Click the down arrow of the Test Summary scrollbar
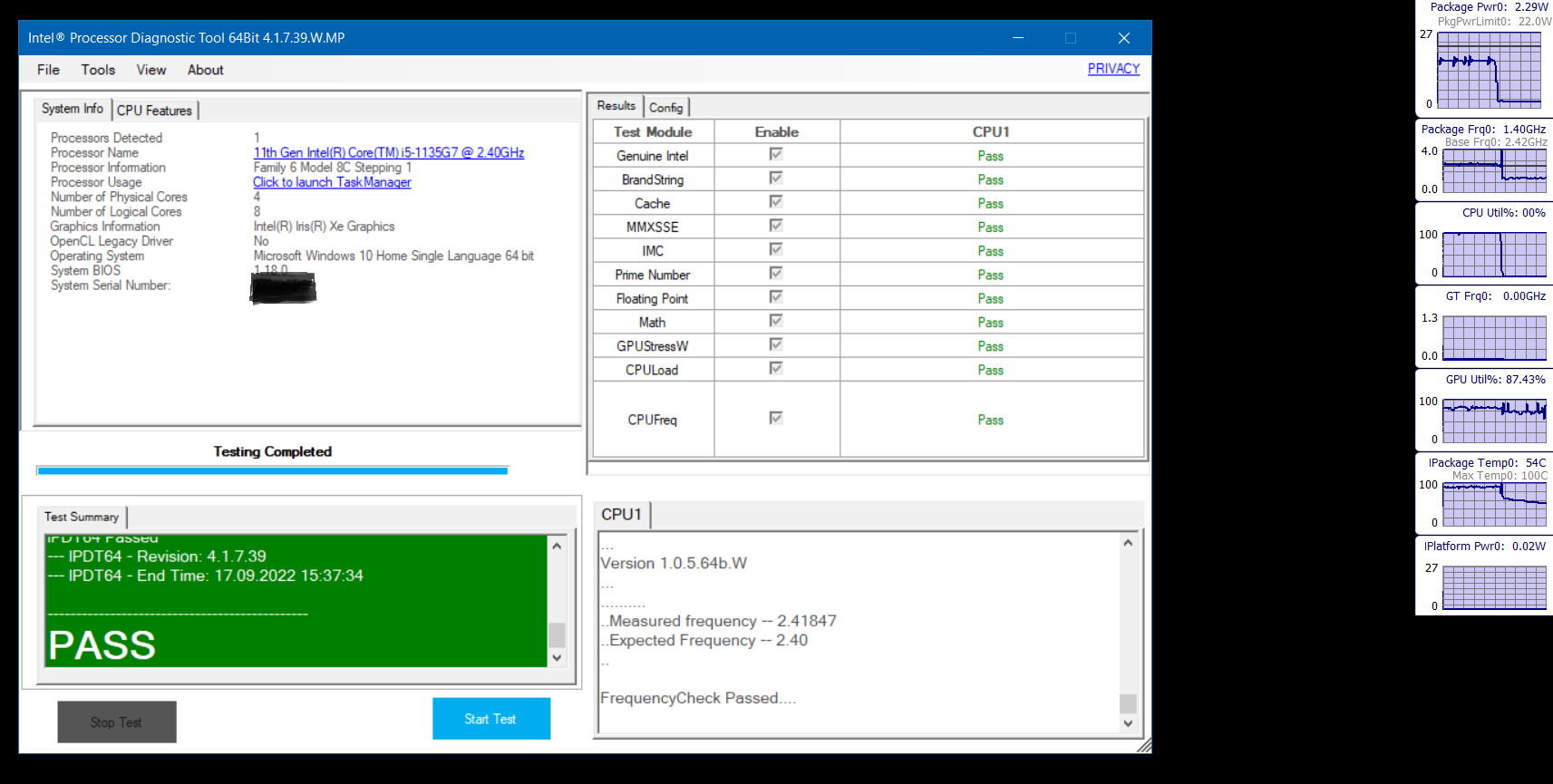Viewport: 1553px width, 784px height. click(557, 658)
